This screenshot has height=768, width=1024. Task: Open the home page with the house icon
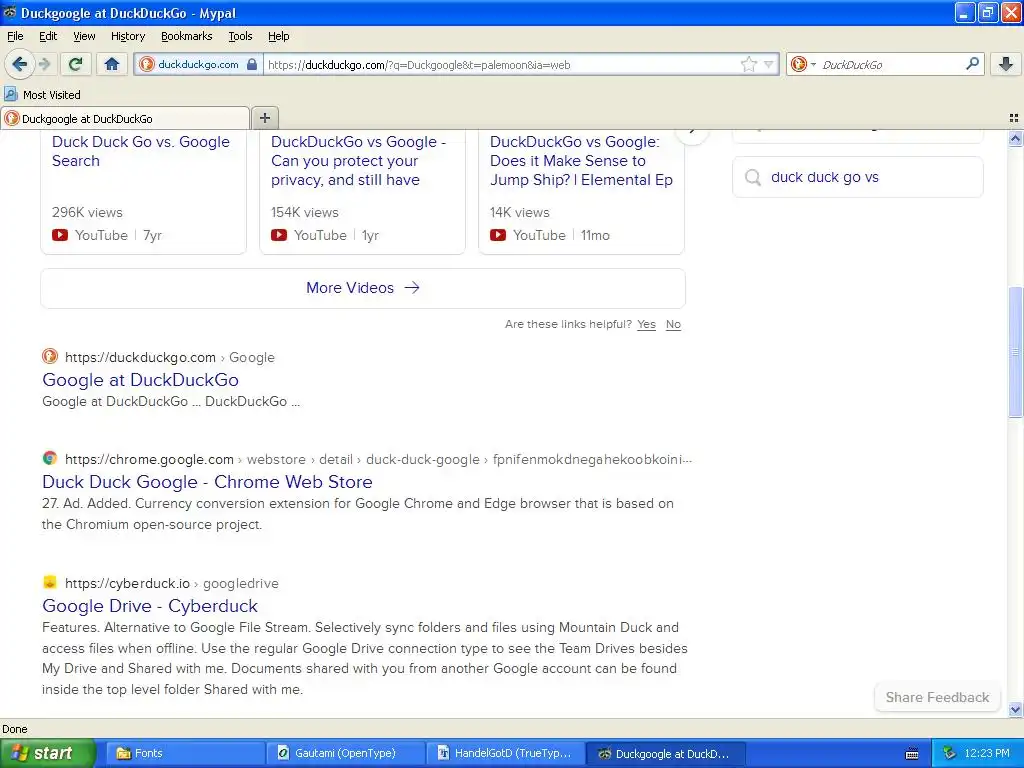click(x=112, y=64)
